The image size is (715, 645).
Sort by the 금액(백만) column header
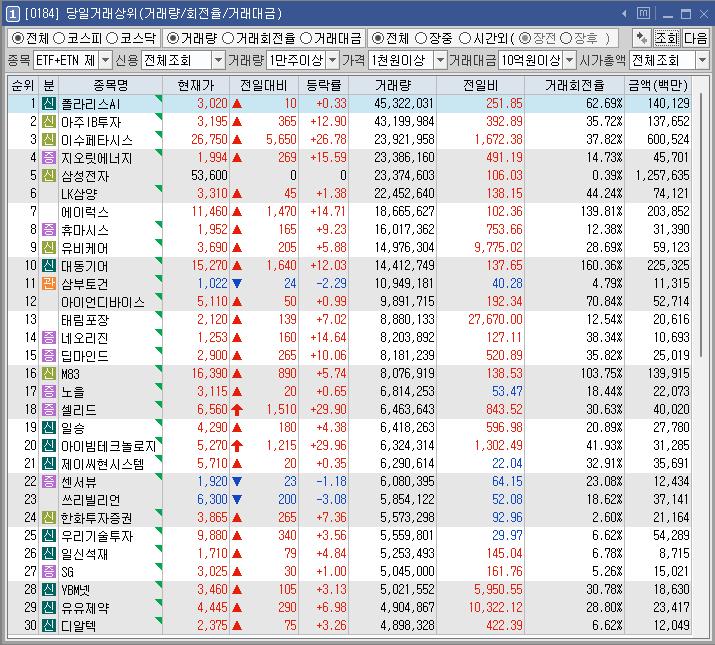tap(658, 85)
